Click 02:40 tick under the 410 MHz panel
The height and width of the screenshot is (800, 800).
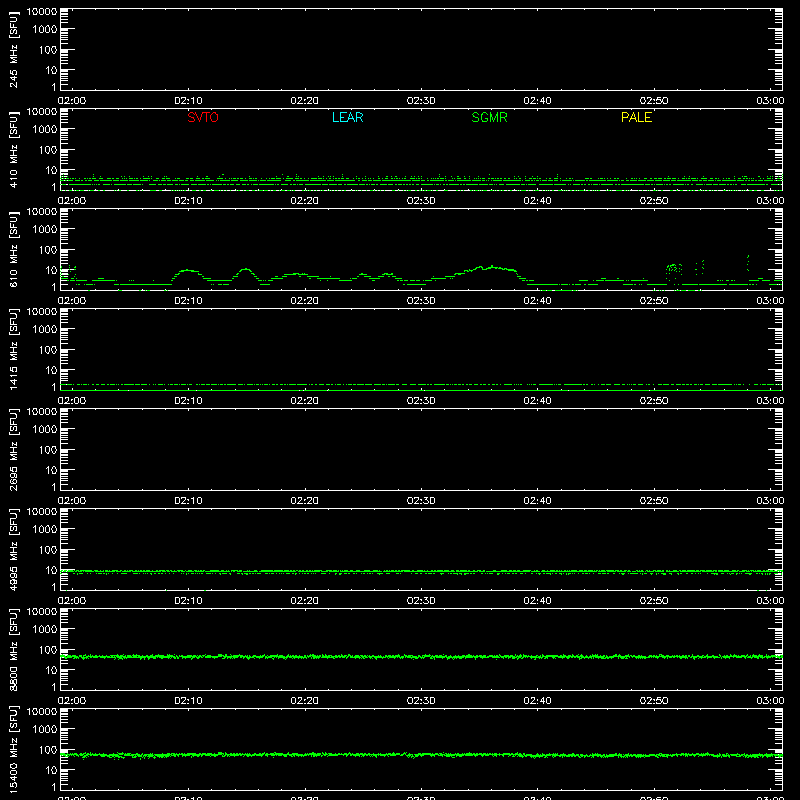[x=537, y=201]
